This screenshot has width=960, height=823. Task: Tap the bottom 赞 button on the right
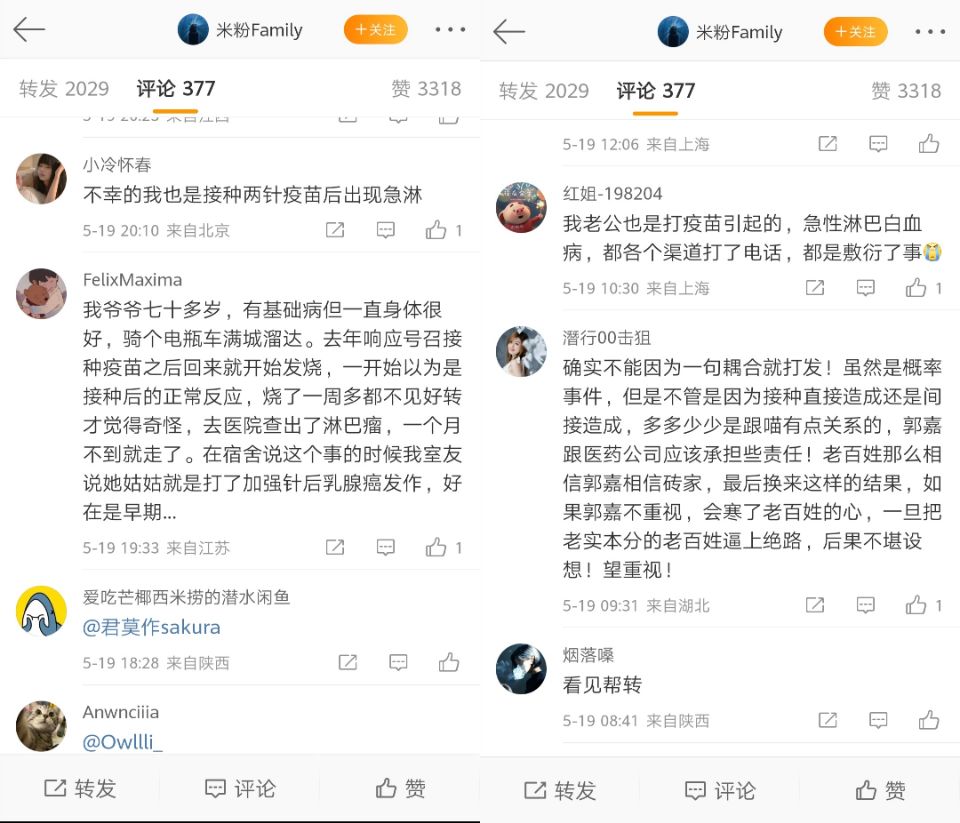point(880,791)
